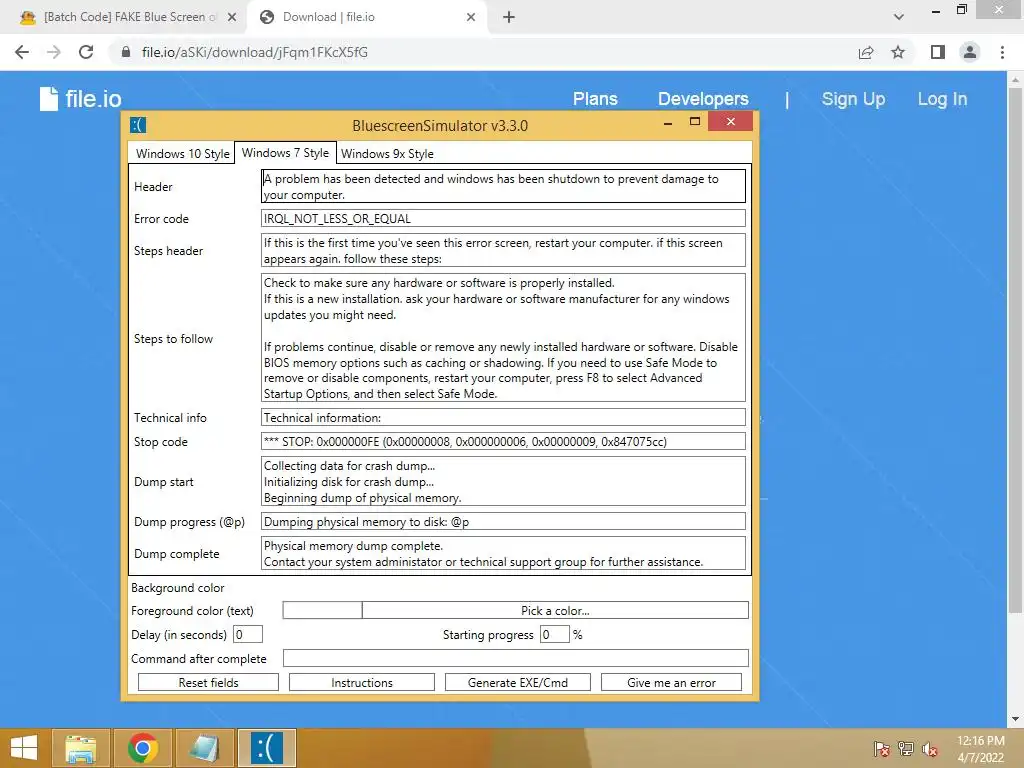
Task: Close the Batch Code FAKE Blue Screen tab
Action: point(231,17)
